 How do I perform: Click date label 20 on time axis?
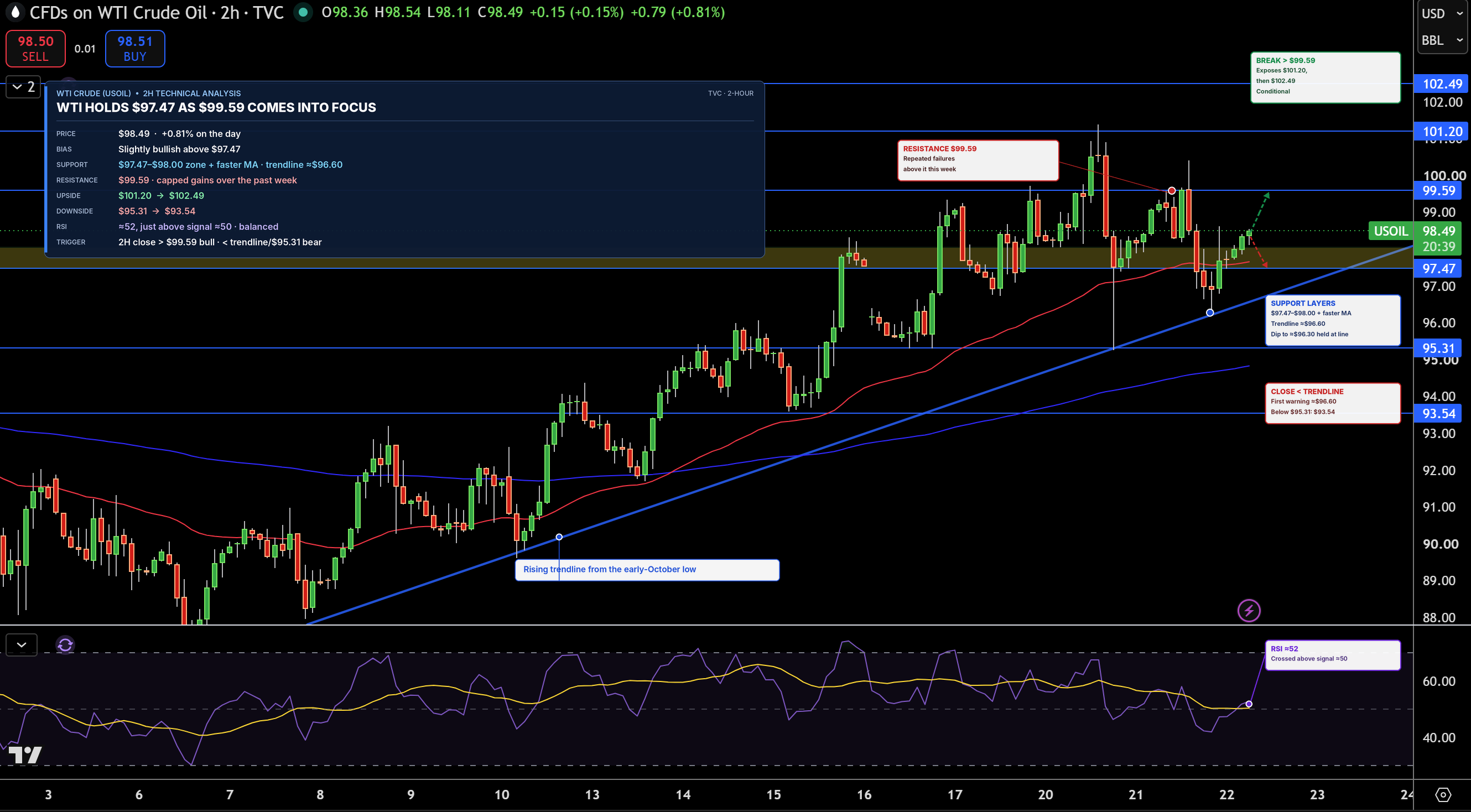coord(1046,794)
